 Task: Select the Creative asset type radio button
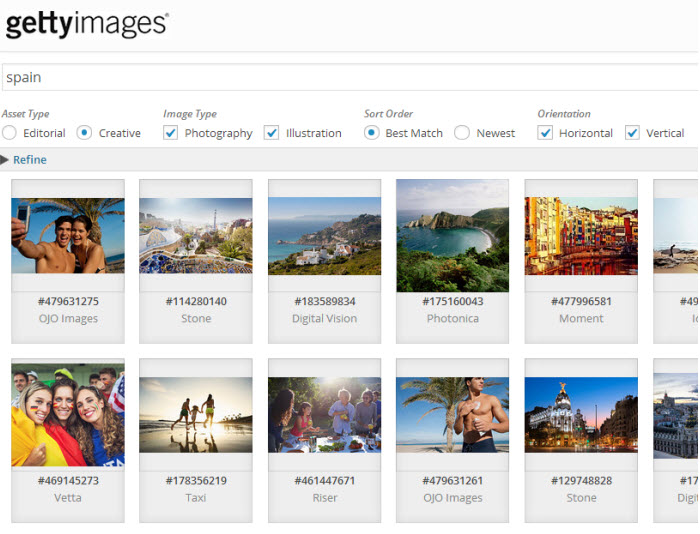coord(84,133)
